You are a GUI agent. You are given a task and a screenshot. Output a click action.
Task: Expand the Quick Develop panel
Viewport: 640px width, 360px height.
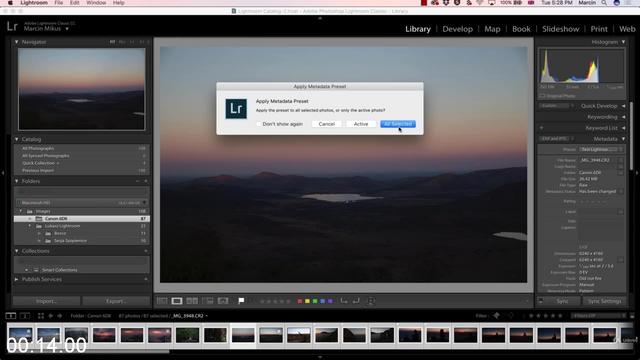(623, 106)
